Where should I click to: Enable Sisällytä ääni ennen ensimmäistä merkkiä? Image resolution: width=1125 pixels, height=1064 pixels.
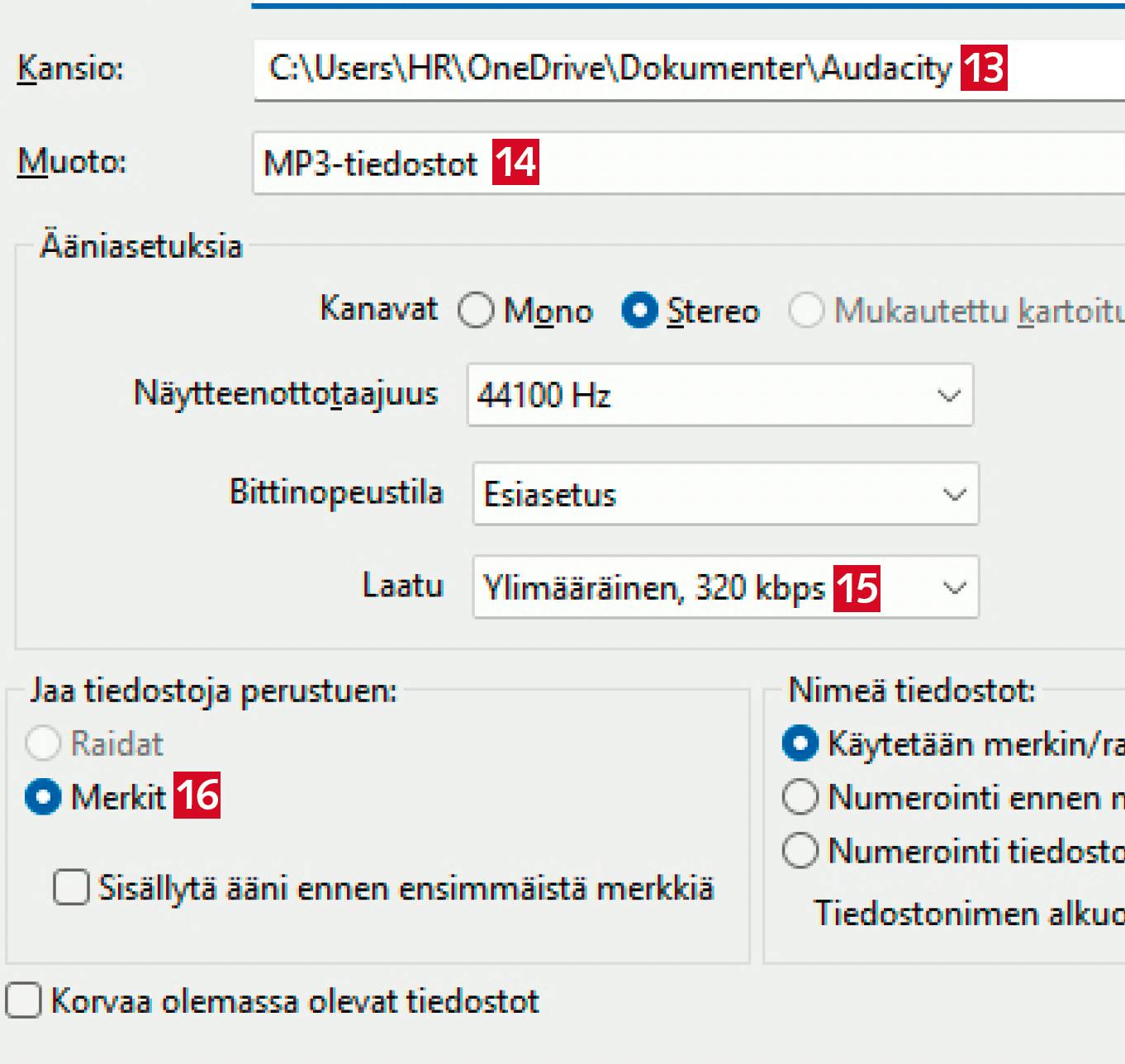71,888
